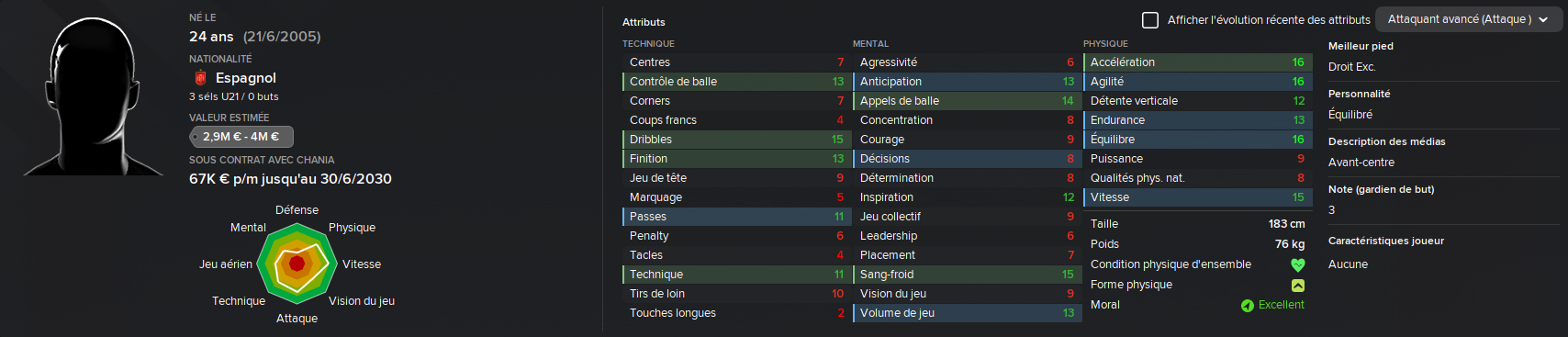The height and width of the screenshot is (337, 1568).
Task: Click the Spanish flag badge icon
Action: [199, 78]
